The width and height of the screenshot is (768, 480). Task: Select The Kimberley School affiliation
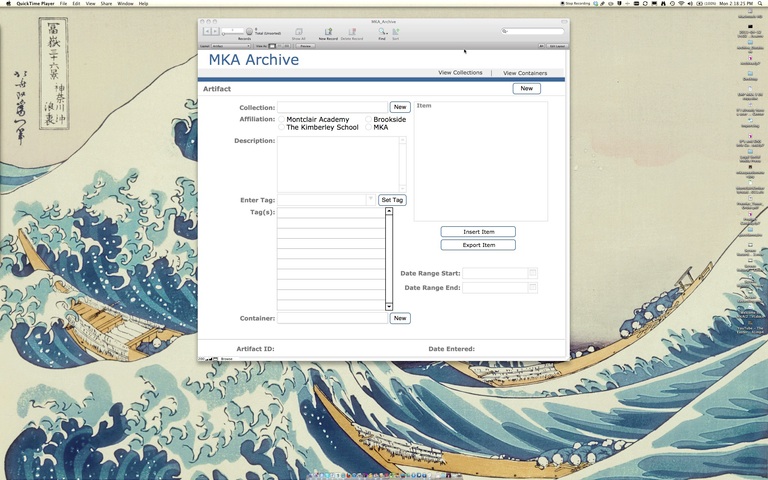pyautogui.click(x=282, y=127)
